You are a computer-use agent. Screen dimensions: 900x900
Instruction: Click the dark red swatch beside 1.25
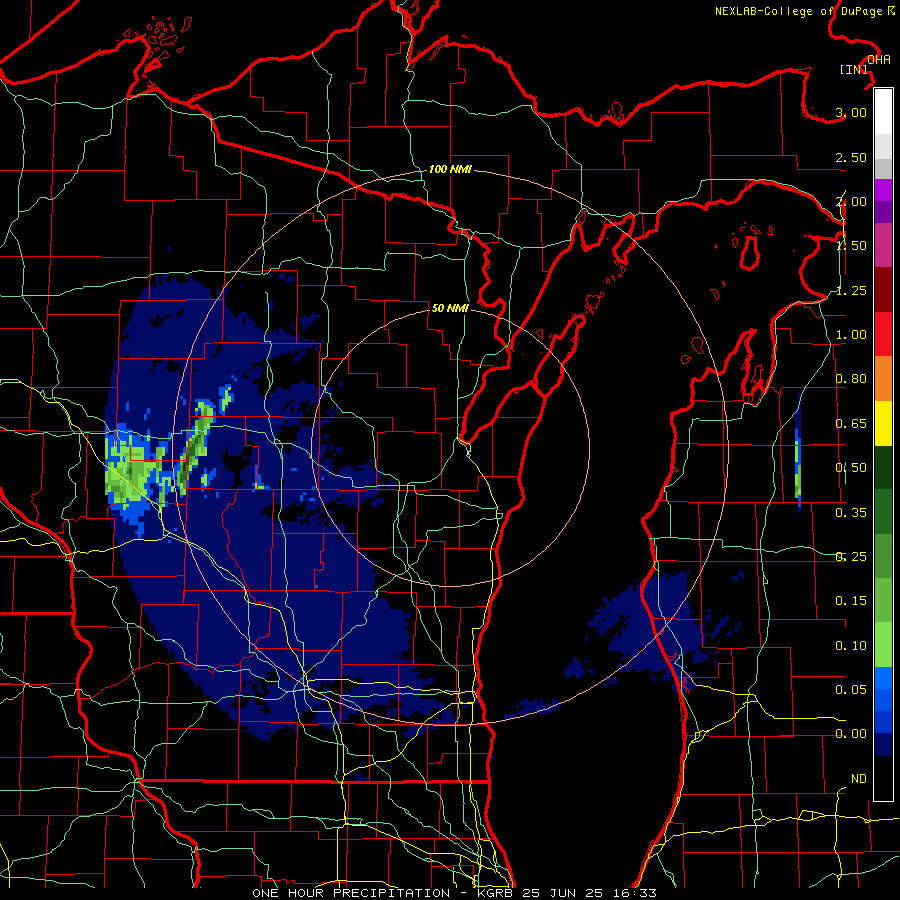click(883, 290)
